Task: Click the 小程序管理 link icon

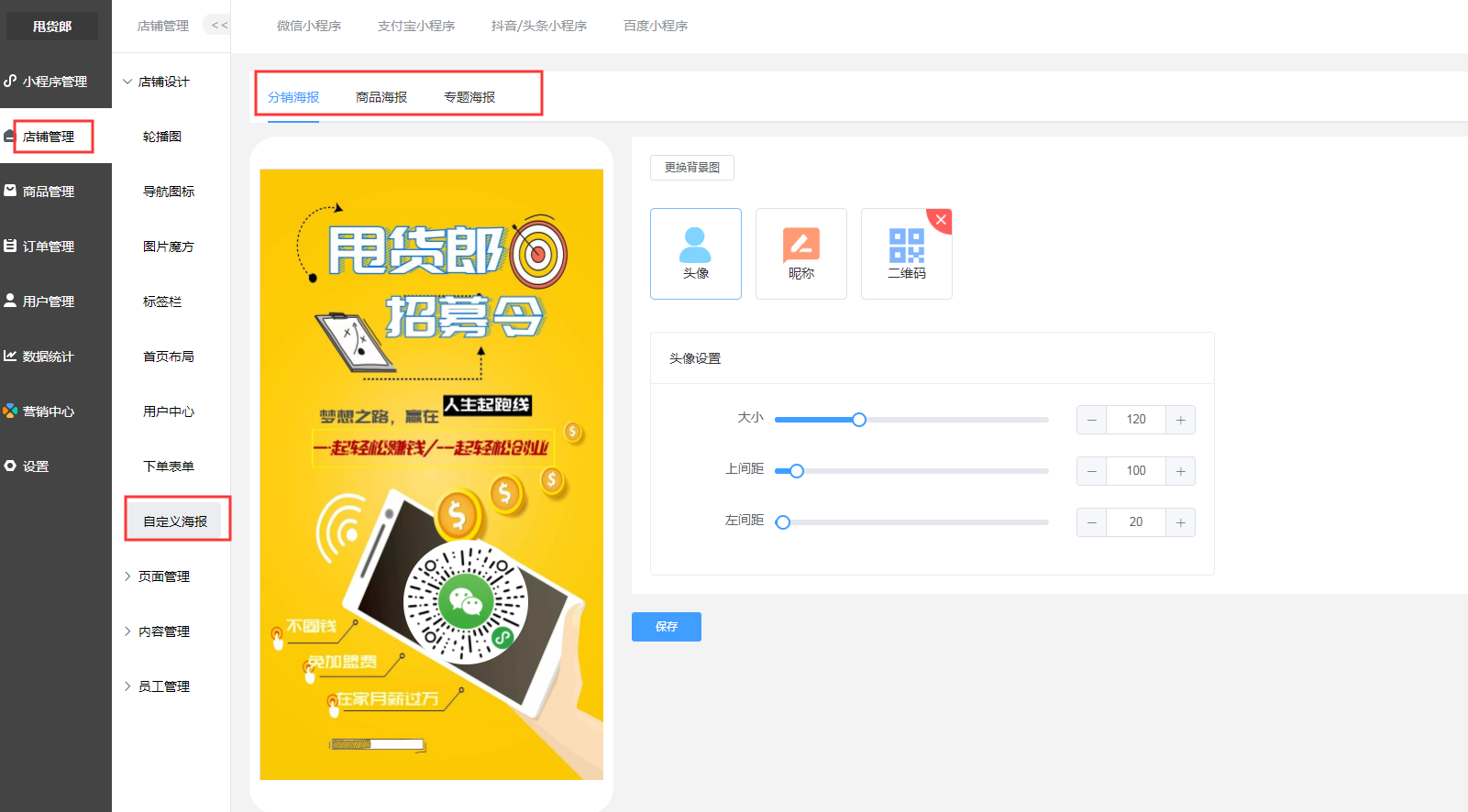Action: pos(10,81)
